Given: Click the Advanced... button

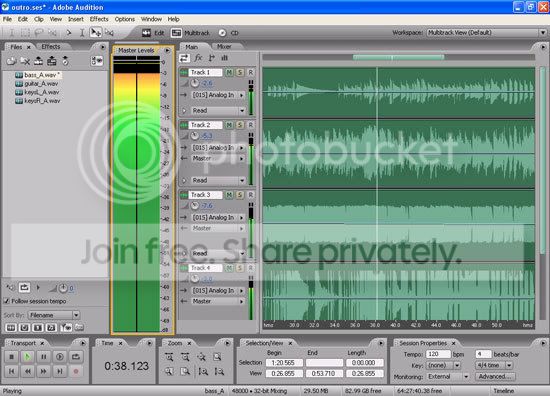Looking at the screenshot, I should coord(495,377).
